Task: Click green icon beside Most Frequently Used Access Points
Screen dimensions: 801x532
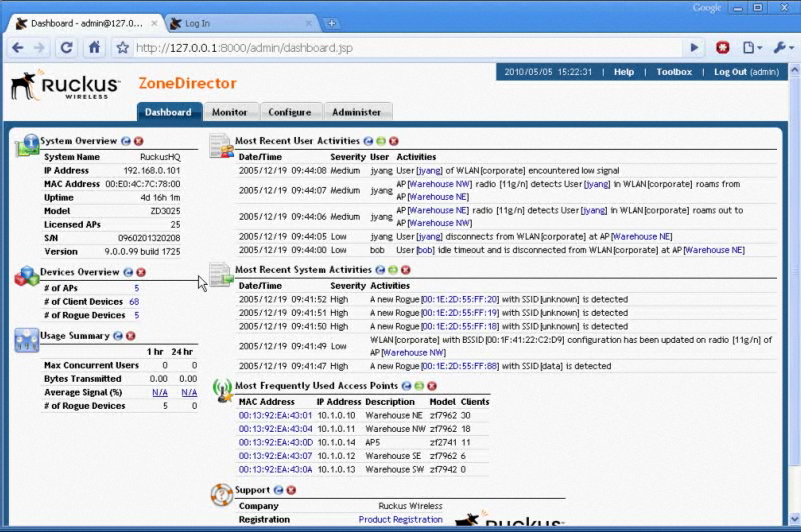Action: (x=419, y=386)
